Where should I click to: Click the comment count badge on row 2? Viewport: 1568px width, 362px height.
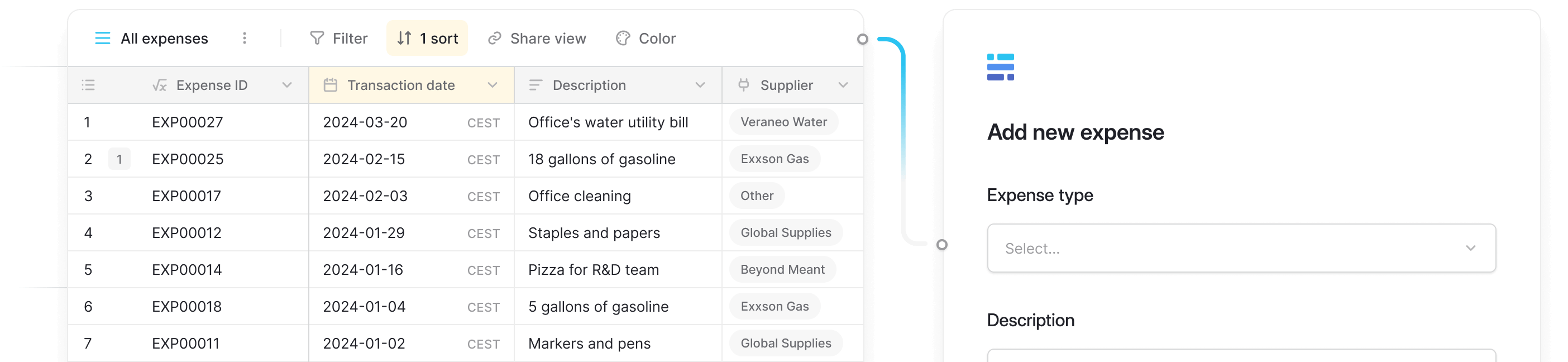[x=119, y=160]
